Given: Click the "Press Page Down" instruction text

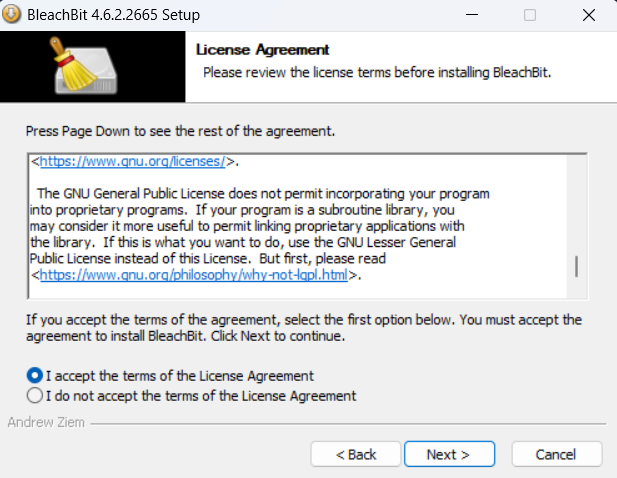Looking at the screenshot, I should point(180,131).
